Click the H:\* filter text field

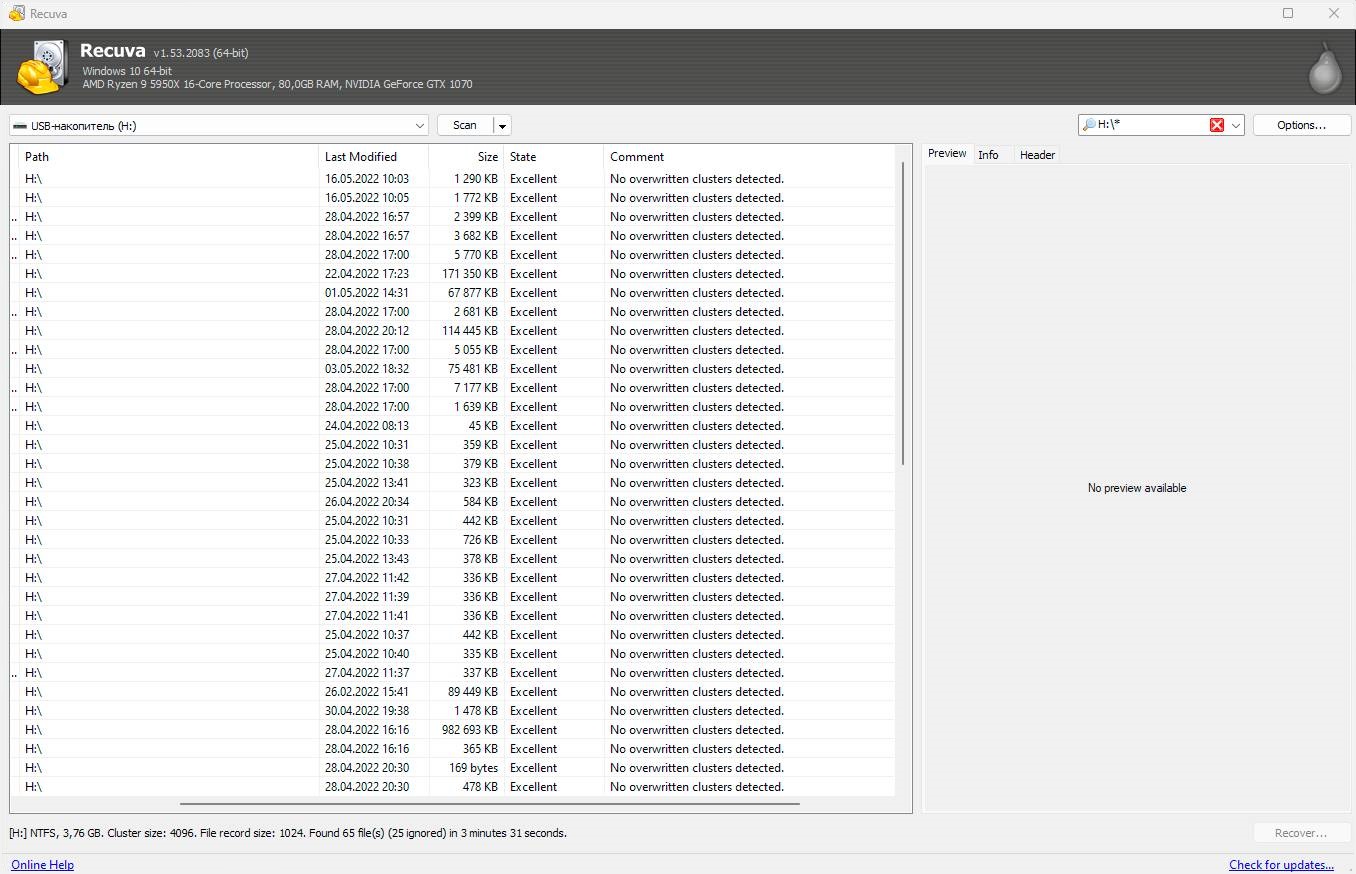[1152, 125]
